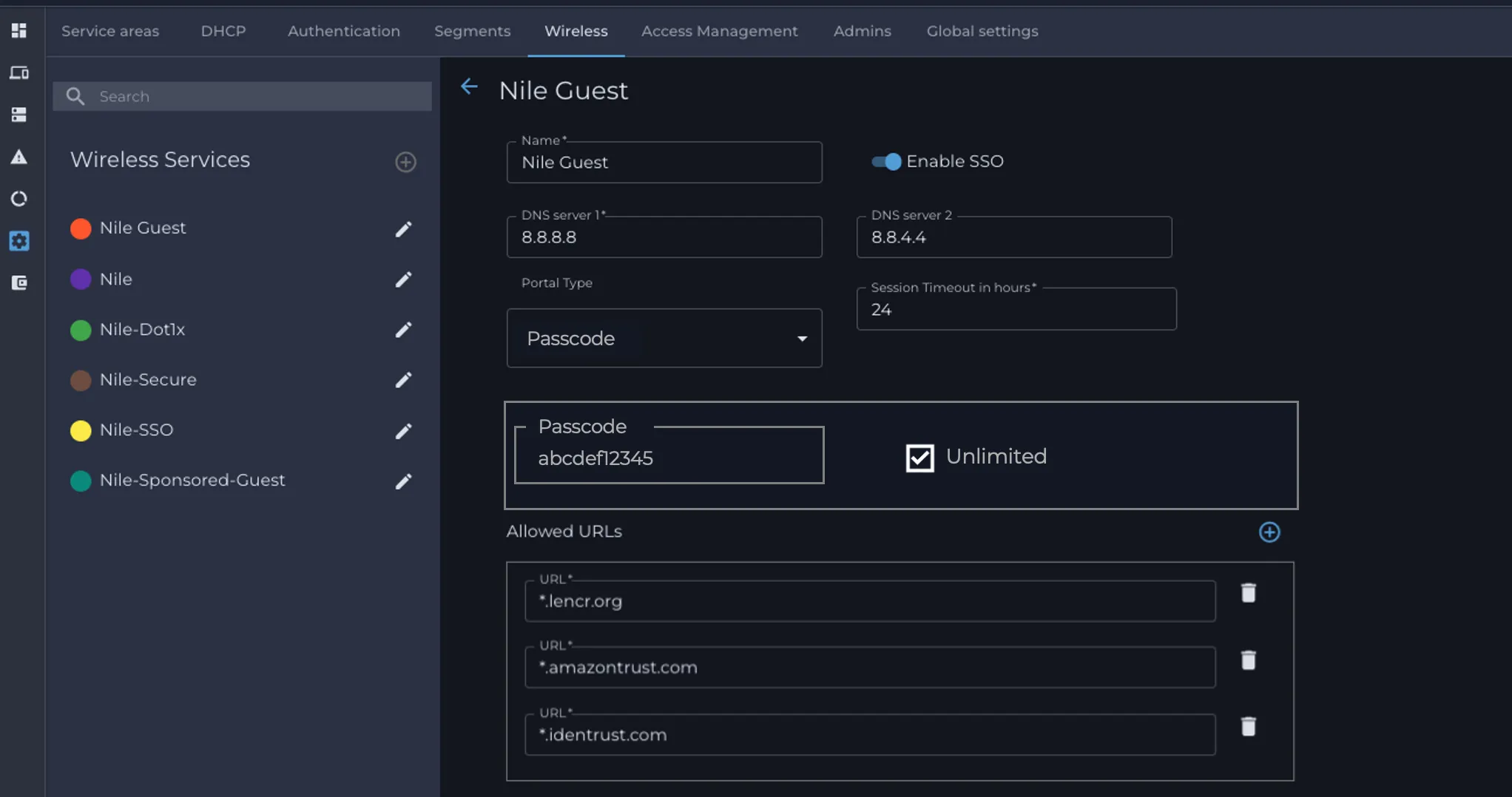Delete the *.identrust.com URL entry
The width and height of the screenshot is (1512, 797).
pyautogui.click(x=1249, y=726)
